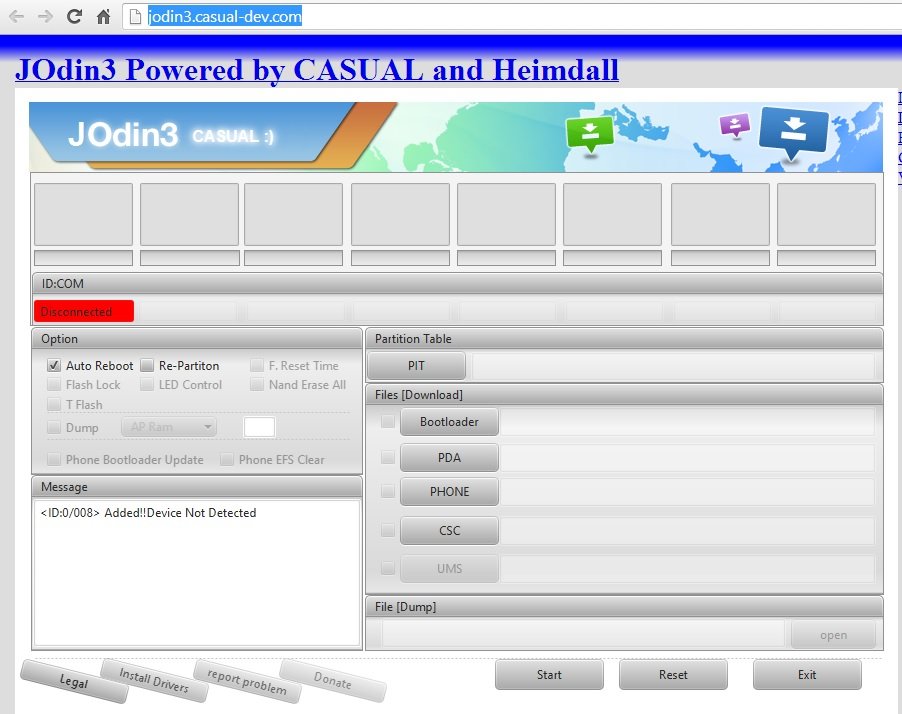Toggle the Dump checkbox
Screen dimensions: 902x714
pyautogui.click(x=54, y=427)
